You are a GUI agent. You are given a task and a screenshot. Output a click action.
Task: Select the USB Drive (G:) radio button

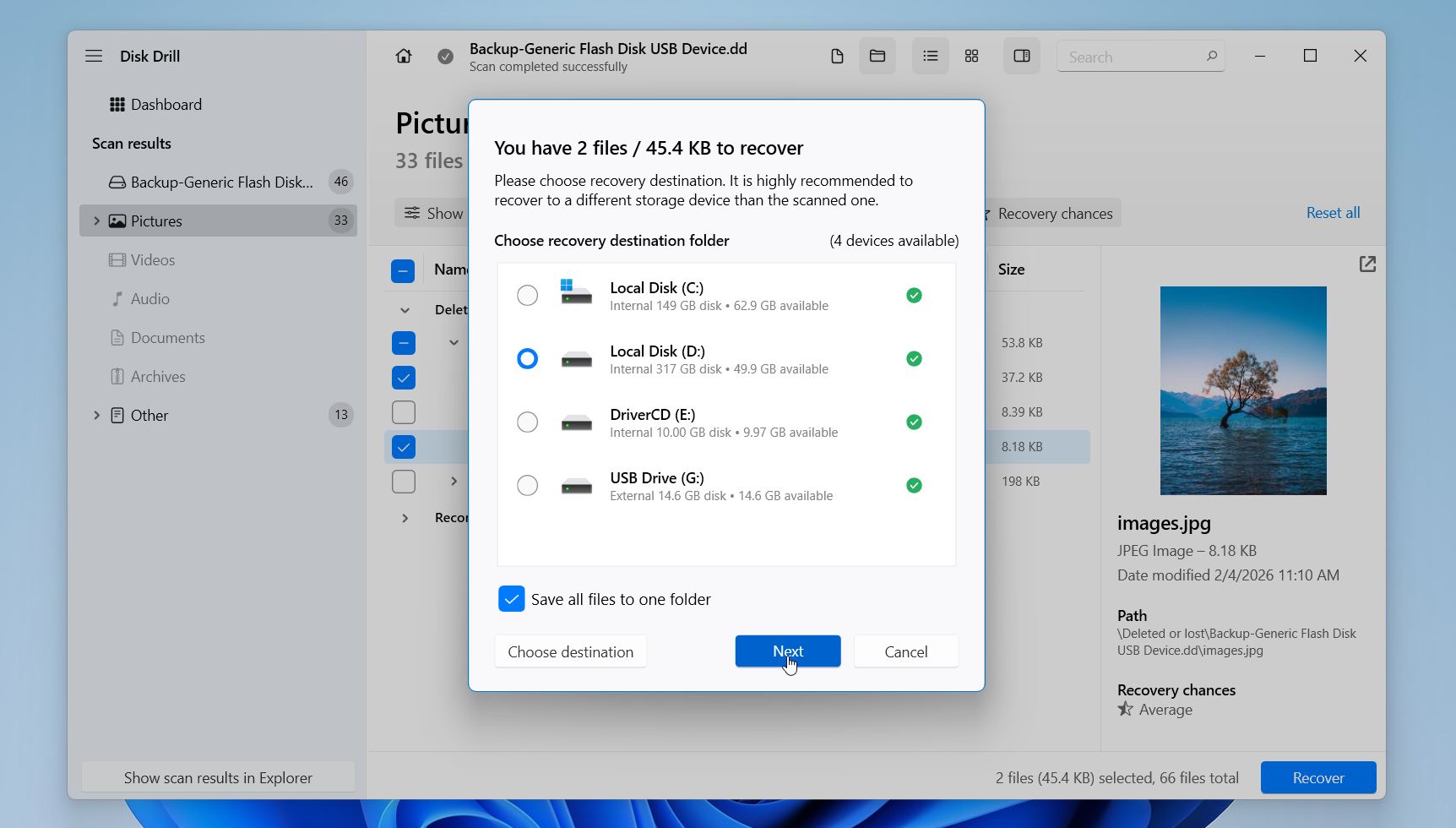pyautogui.click(x=527, y=485)
